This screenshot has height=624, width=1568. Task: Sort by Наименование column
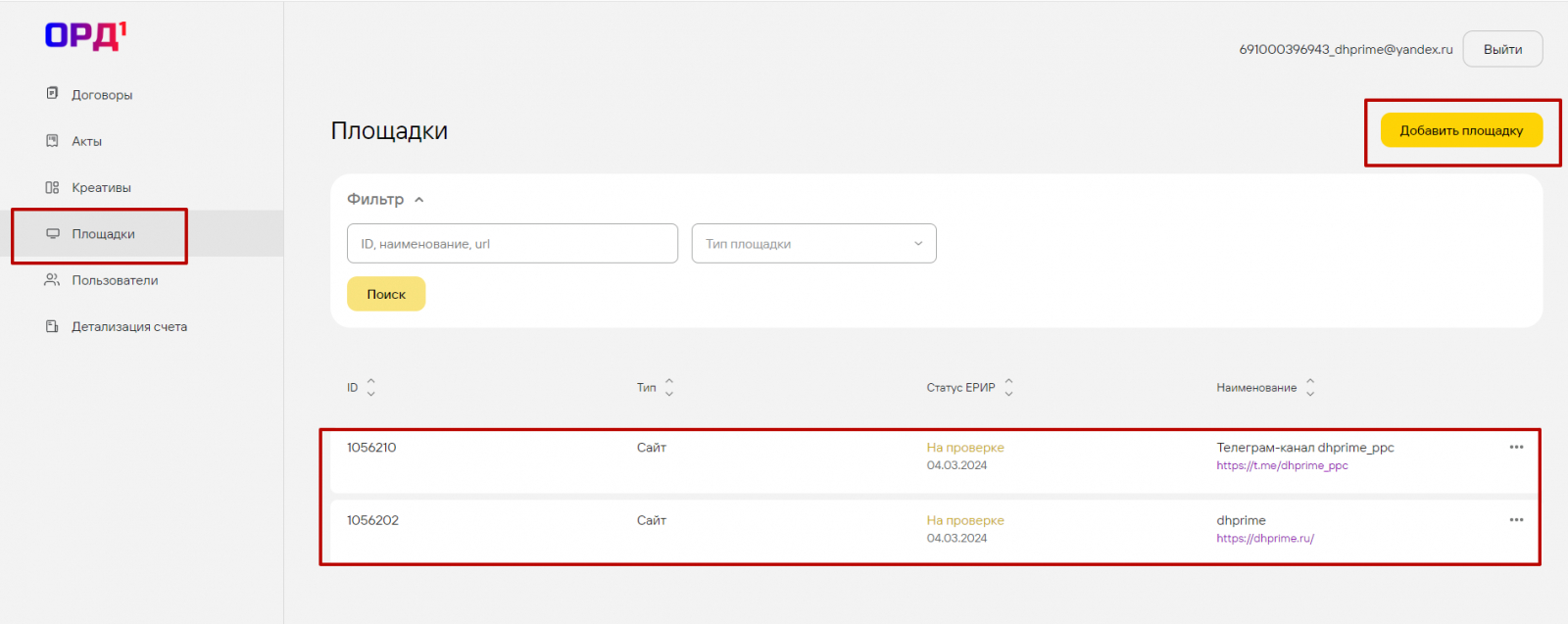point(1310,388)
